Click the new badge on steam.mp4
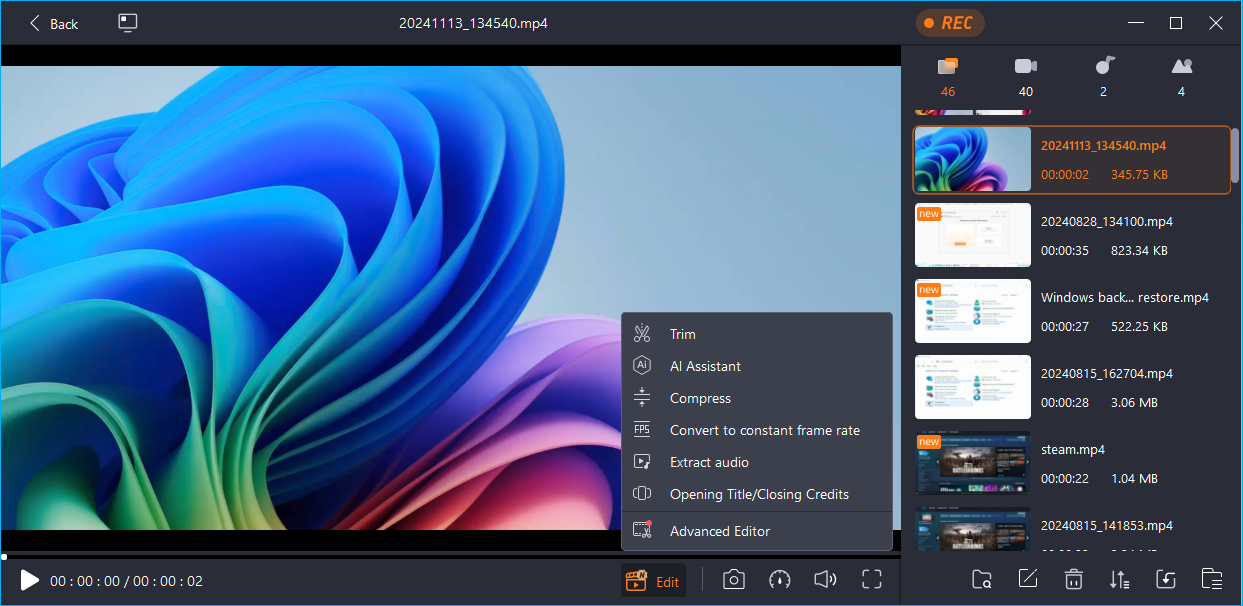 [929, 441]
